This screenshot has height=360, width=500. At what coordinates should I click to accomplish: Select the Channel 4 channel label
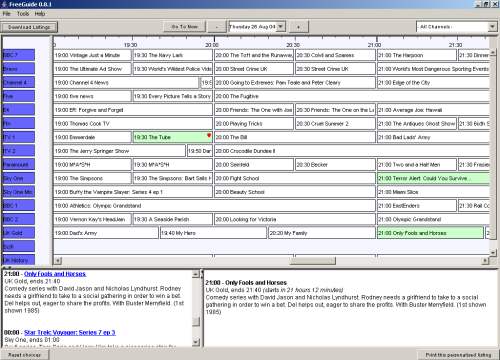click(19, 82)
